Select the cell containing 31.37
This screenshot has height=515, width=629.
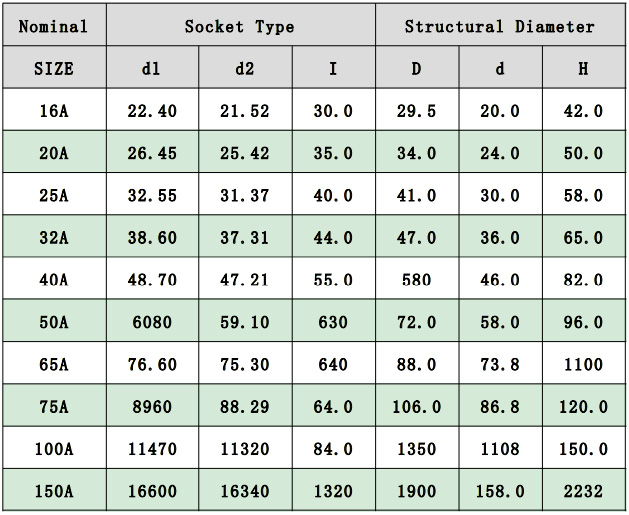point(245,196)
